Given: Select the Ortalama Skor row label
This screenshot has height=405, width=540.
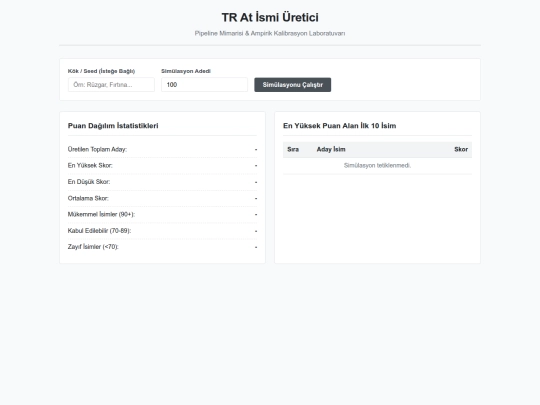Looking at the screenshot, I should click(88, 198).
